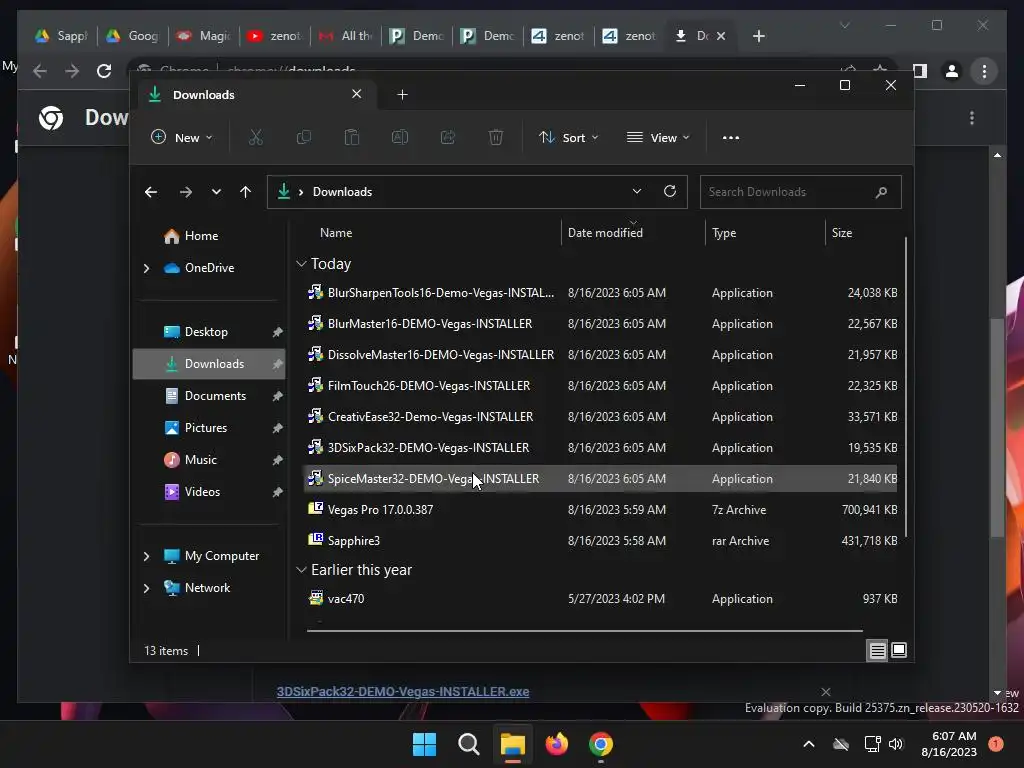Select BlurMaster16-DEMO-Vegas-INSTALLER file
Image resolution: width=1024 pixels, height=768 pixels.
click(601, 324)
